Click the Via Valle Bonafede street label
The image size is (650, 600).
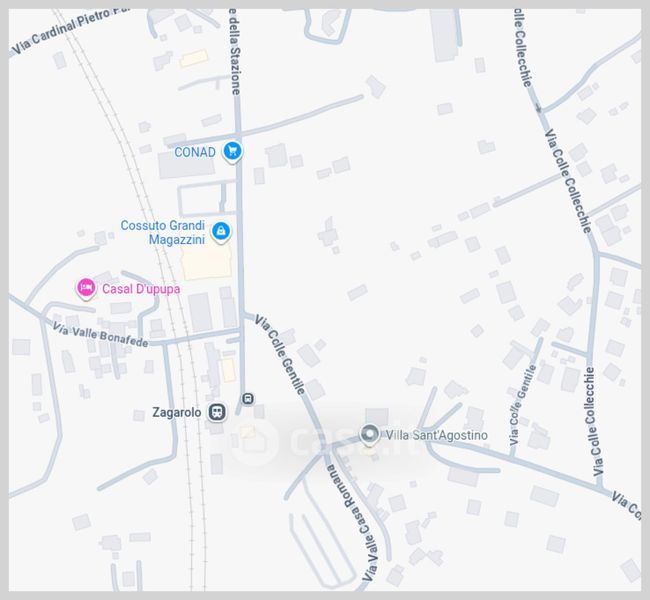click(x=100, y=335)
